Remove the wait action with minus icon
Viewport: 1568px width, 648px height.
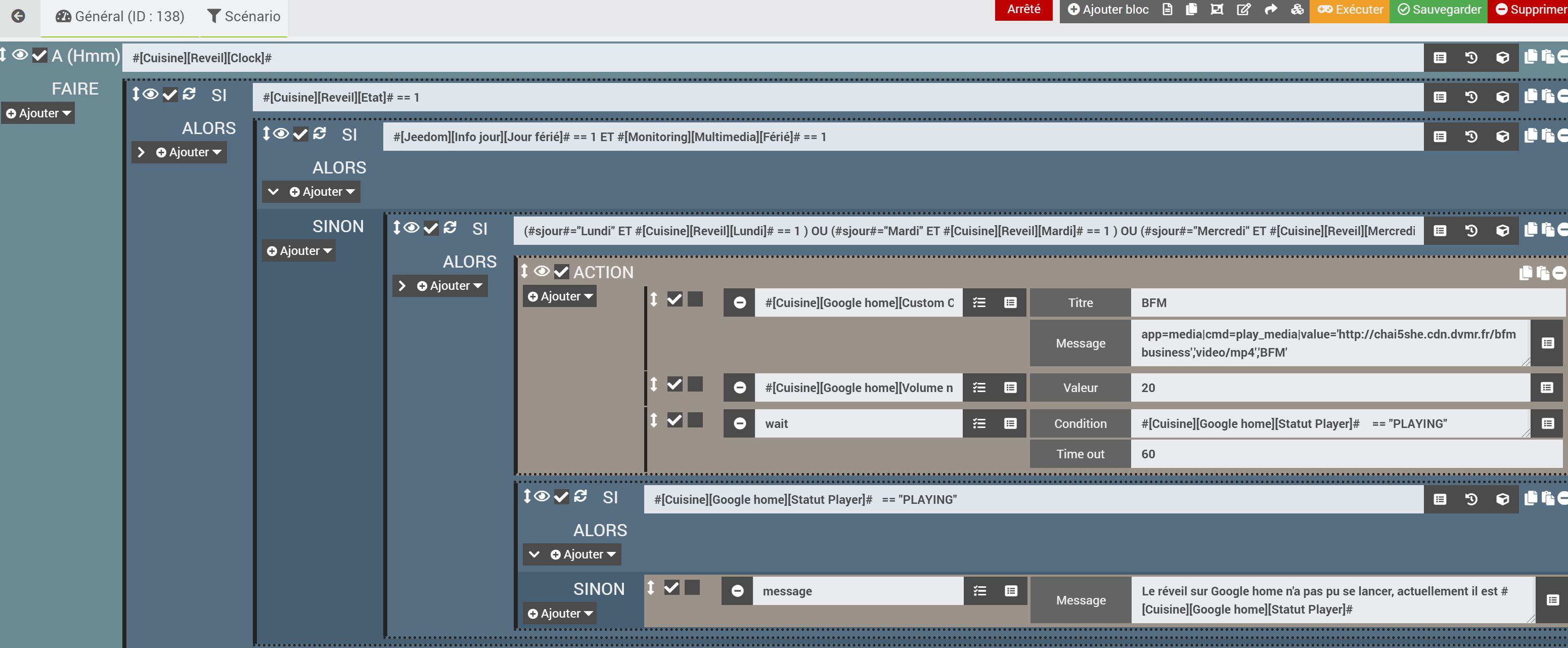tap(740, 424)
